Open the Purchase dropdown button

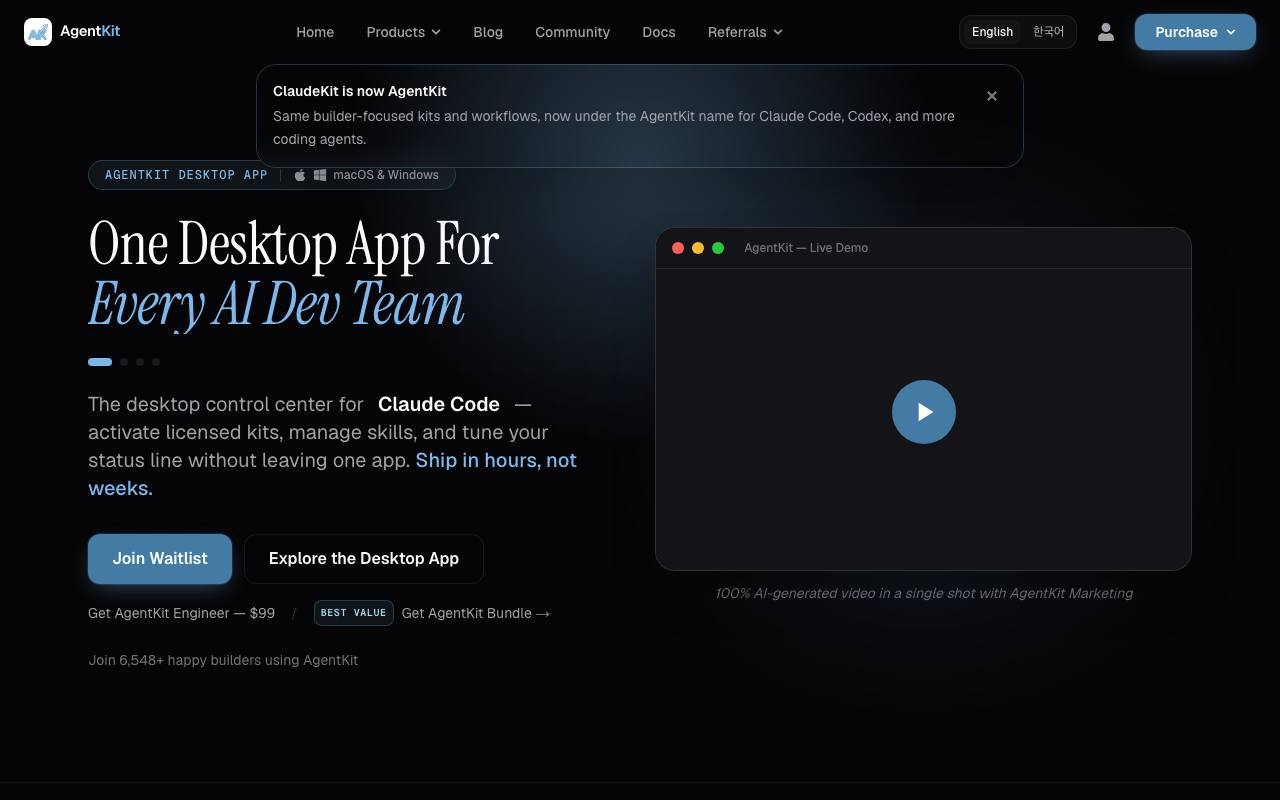[1195, 32]
